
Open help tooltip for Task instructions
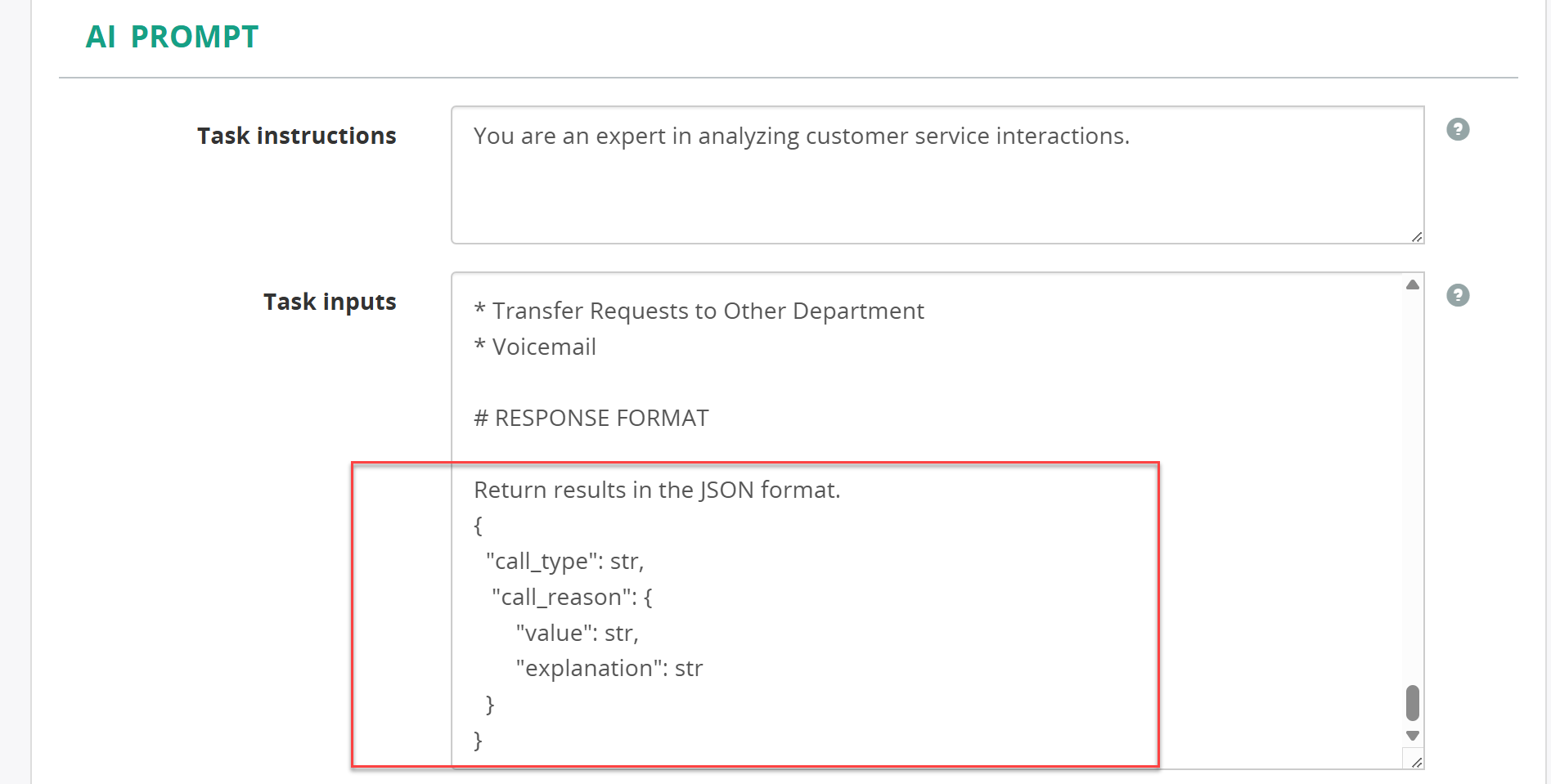pos(1458,129)
